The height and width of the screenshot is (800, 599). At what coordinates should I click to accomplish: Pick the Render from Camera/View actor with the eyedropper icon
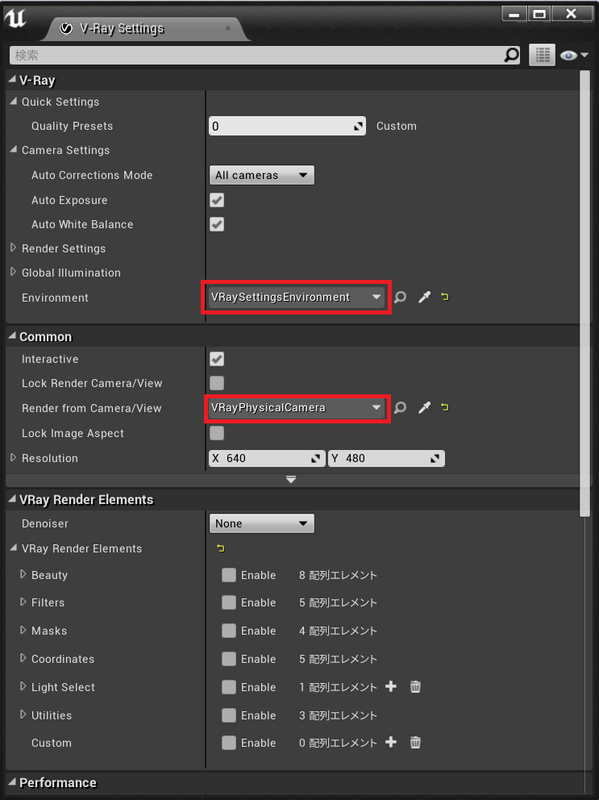click(425, 407)
